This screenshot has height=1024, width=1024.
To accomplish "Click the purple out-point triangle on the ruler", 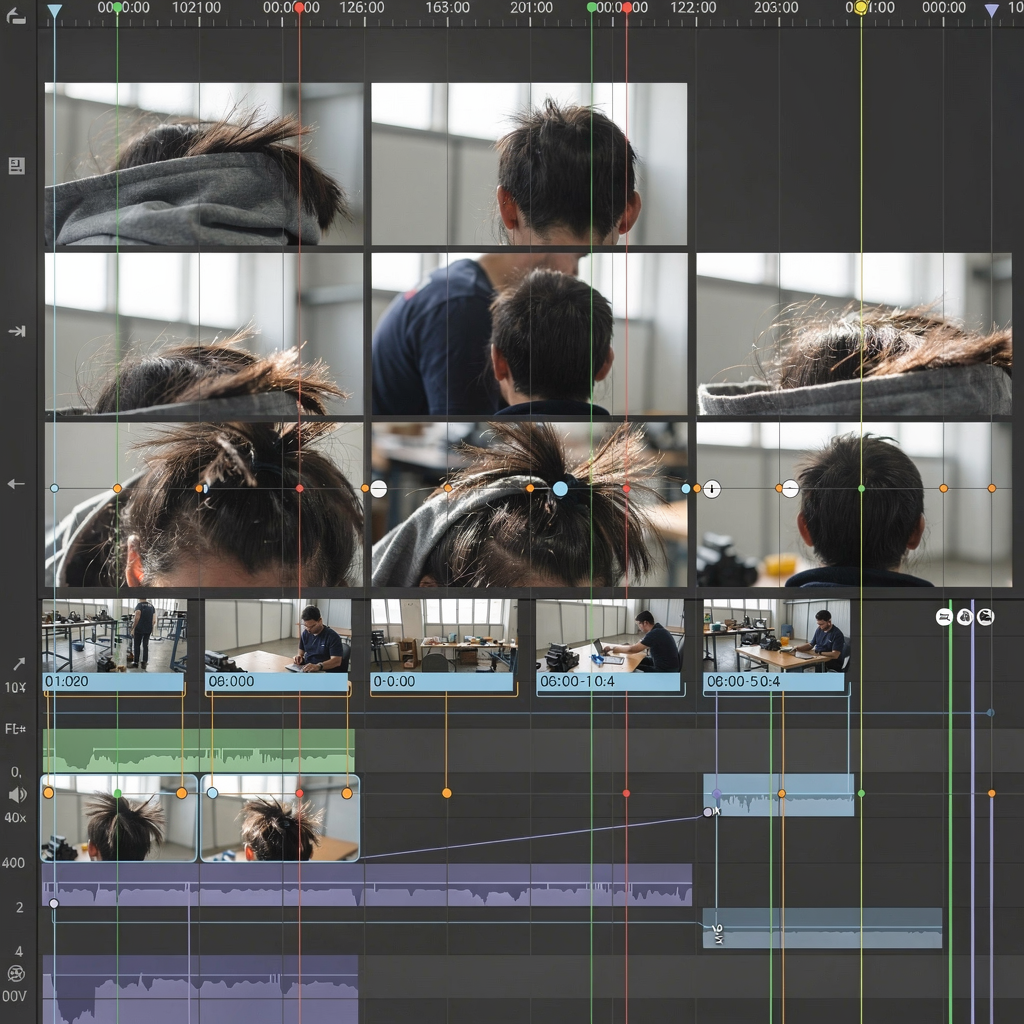I will (991, 10).
